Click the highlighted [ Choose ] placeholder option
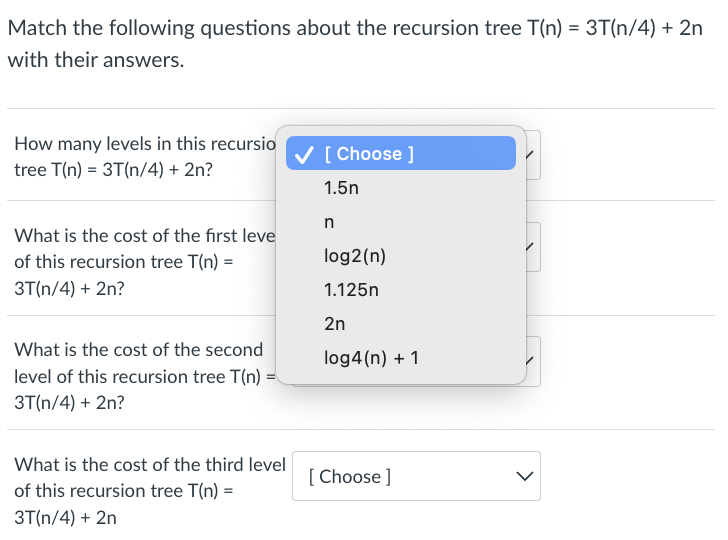This screenshot has height=540, width=728. (x=375, y=153)
